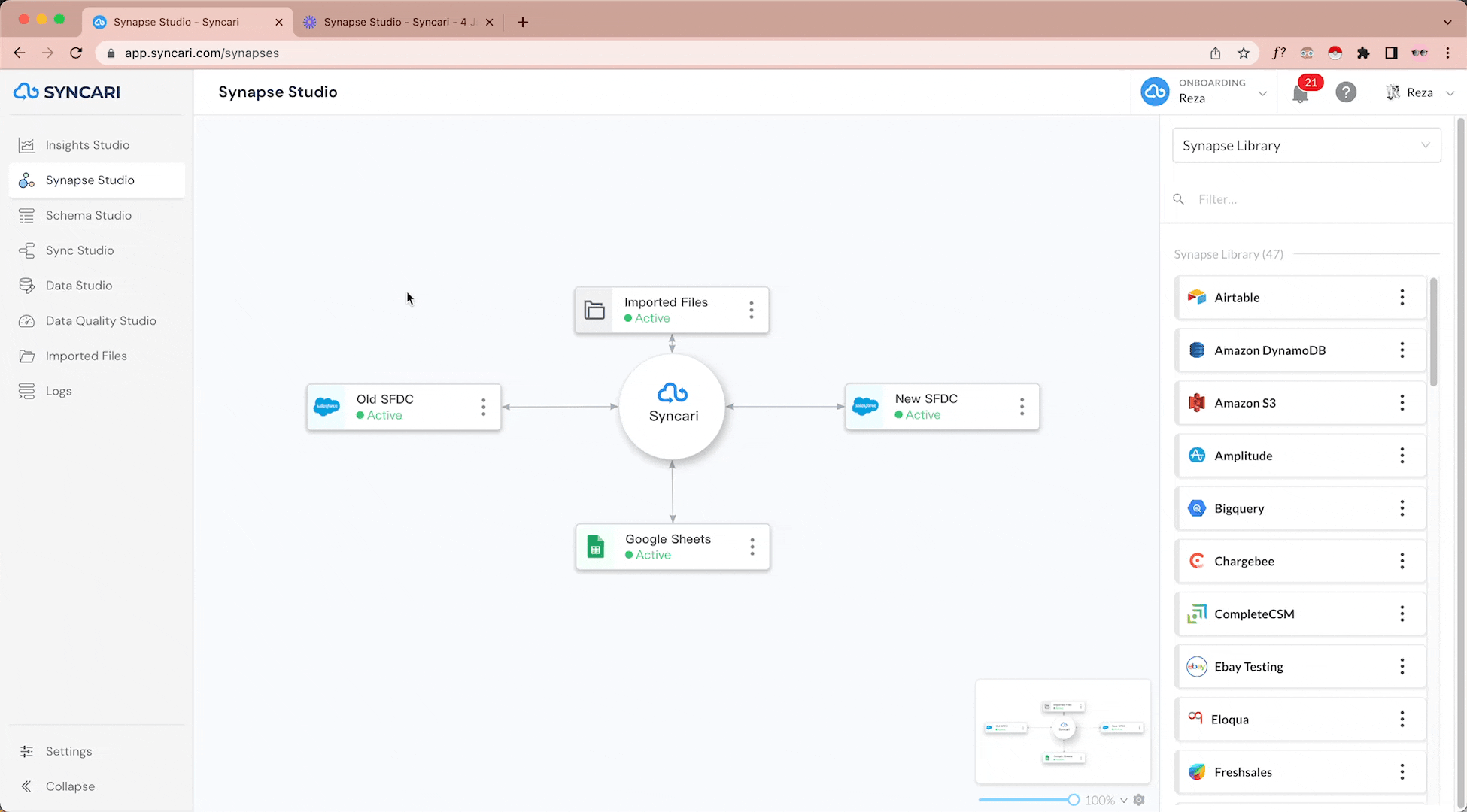
Task: Open Amazon DynamoDB options menu
Action: pyautogui.click(x=1402, y=350)
